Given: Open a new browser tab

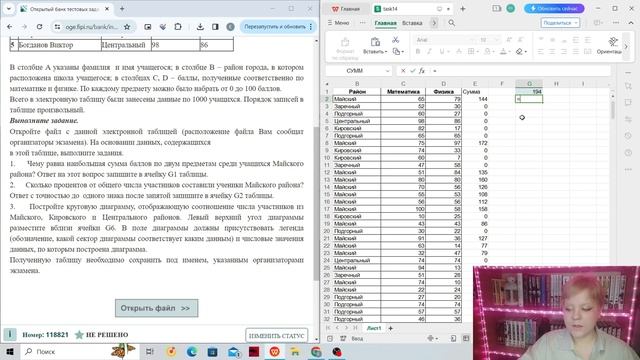Looking at the screenshot, I should click(x=122, y=9).
